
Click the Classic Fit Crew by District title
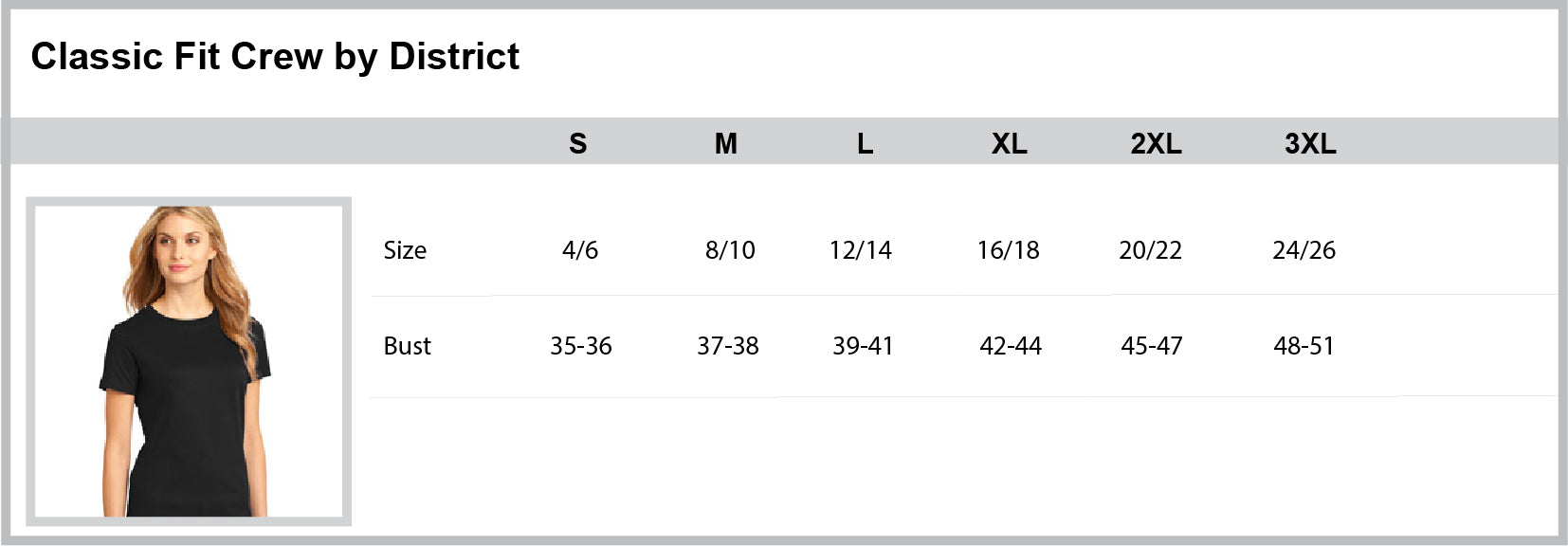[x=275, y=57]
